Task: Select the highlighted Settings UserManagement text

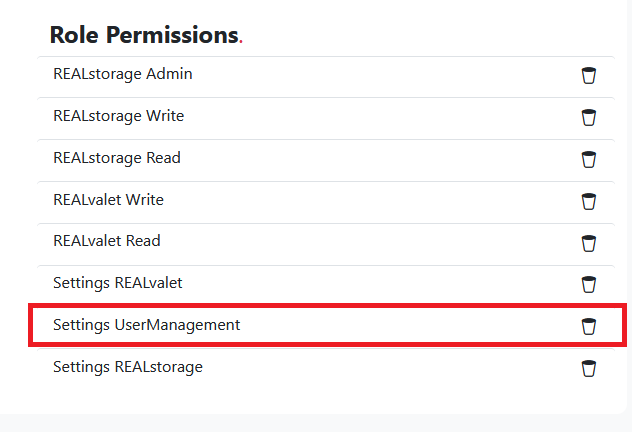Action: (147, 325)
